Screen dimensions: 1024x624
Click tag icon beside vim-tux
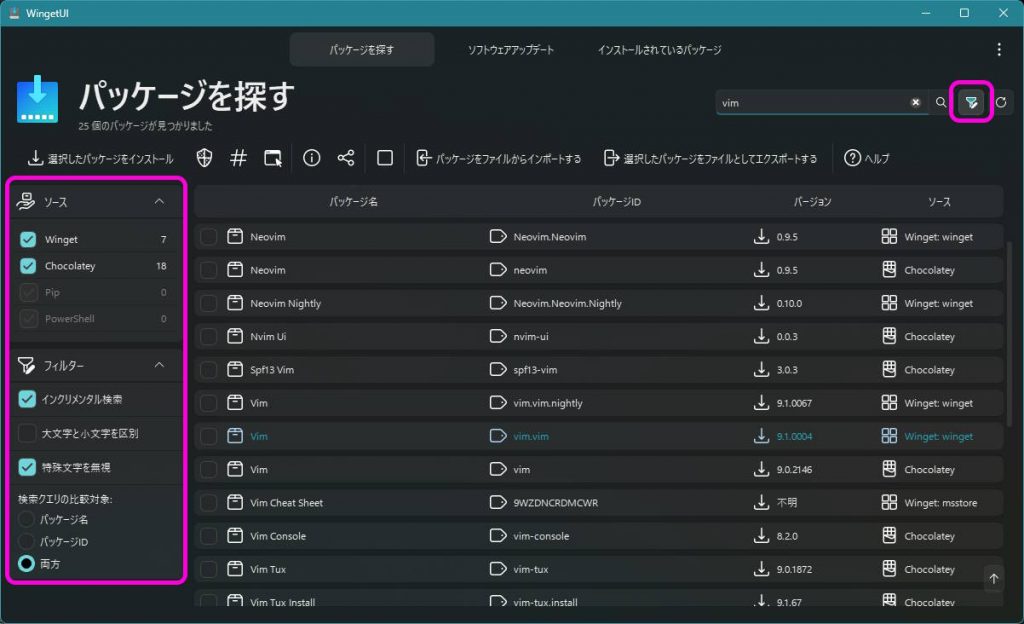[498, 569]
